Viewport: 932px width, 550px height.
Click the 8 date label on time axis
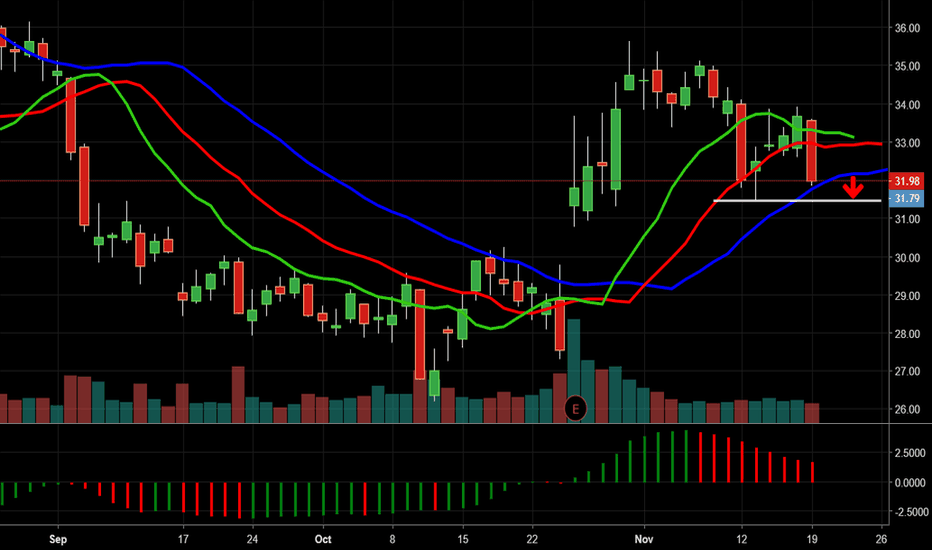(392, 539)
